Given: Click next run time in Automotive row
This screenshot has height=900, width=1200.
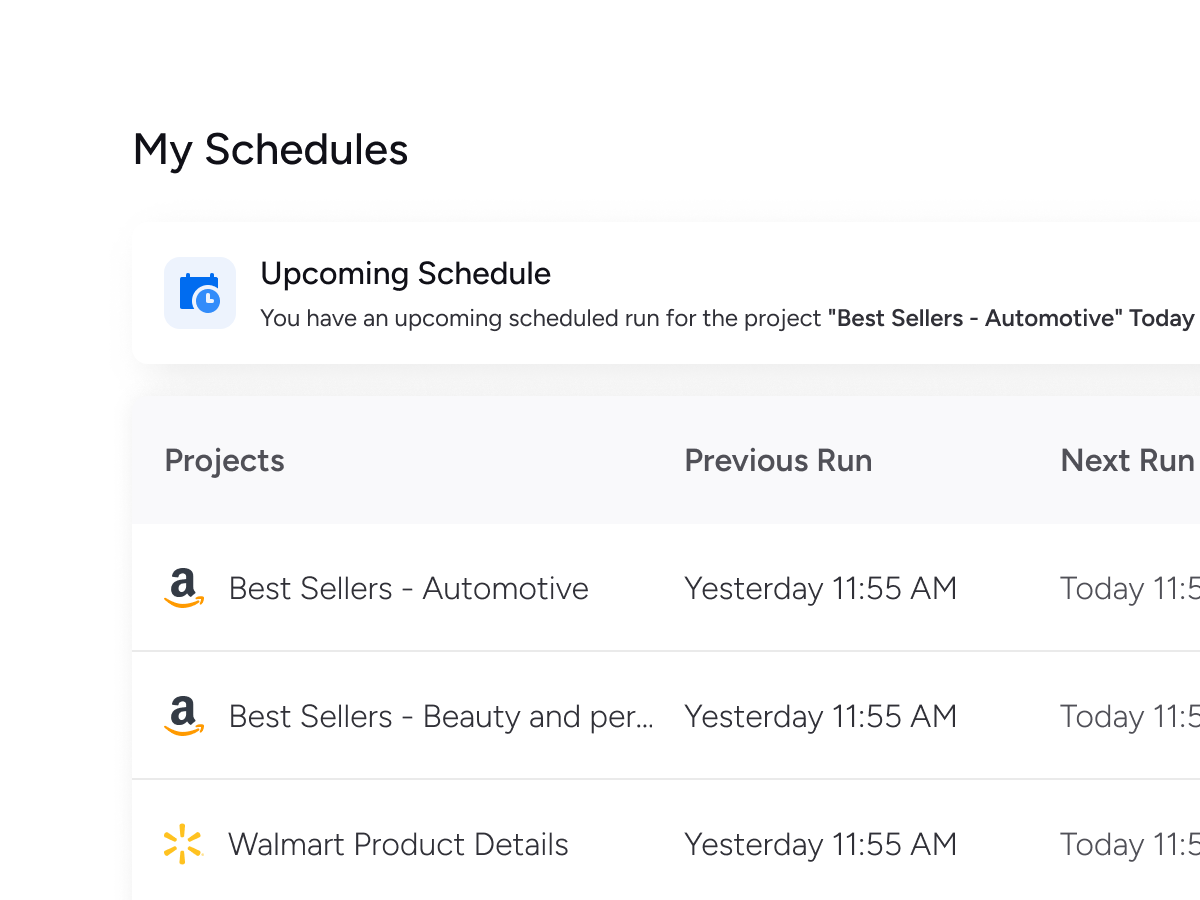Looking at the screenshot, I should click(x=1129, y=588).
